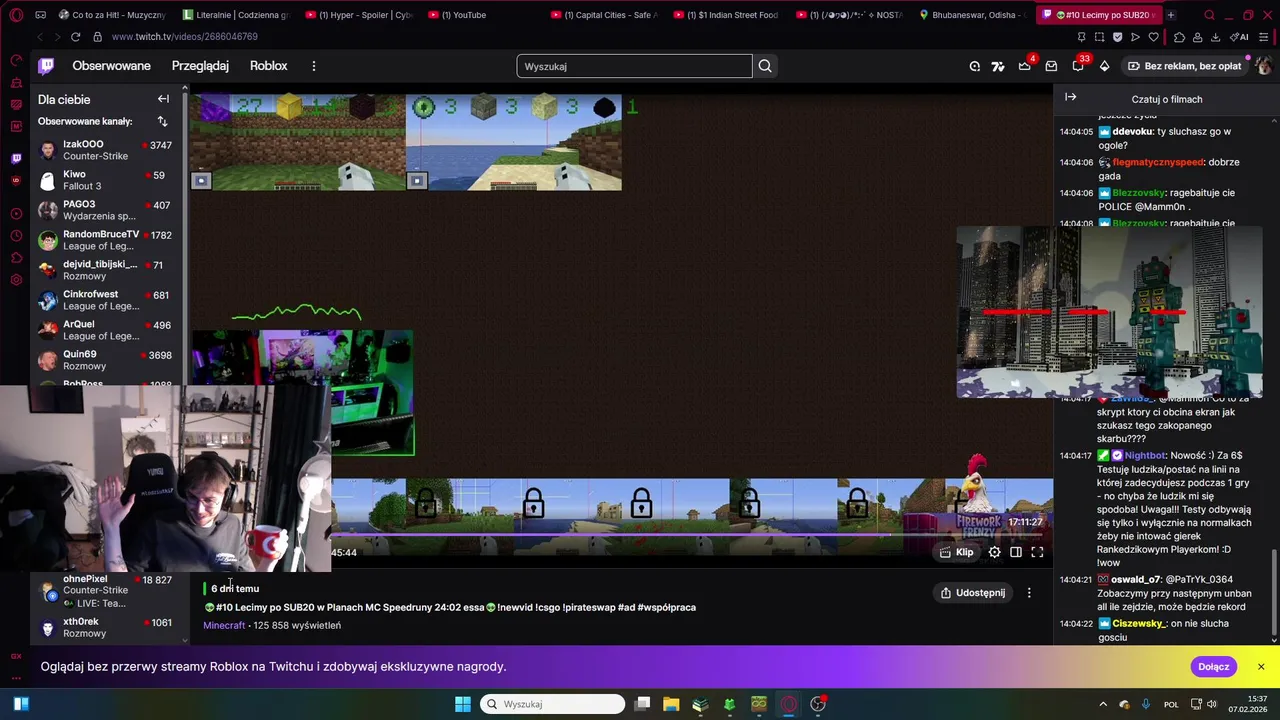This screenshot has height=720, width=1280.
Task: Switch to the Bhubaneswar, Odisha tab
Action: [973, 15]
